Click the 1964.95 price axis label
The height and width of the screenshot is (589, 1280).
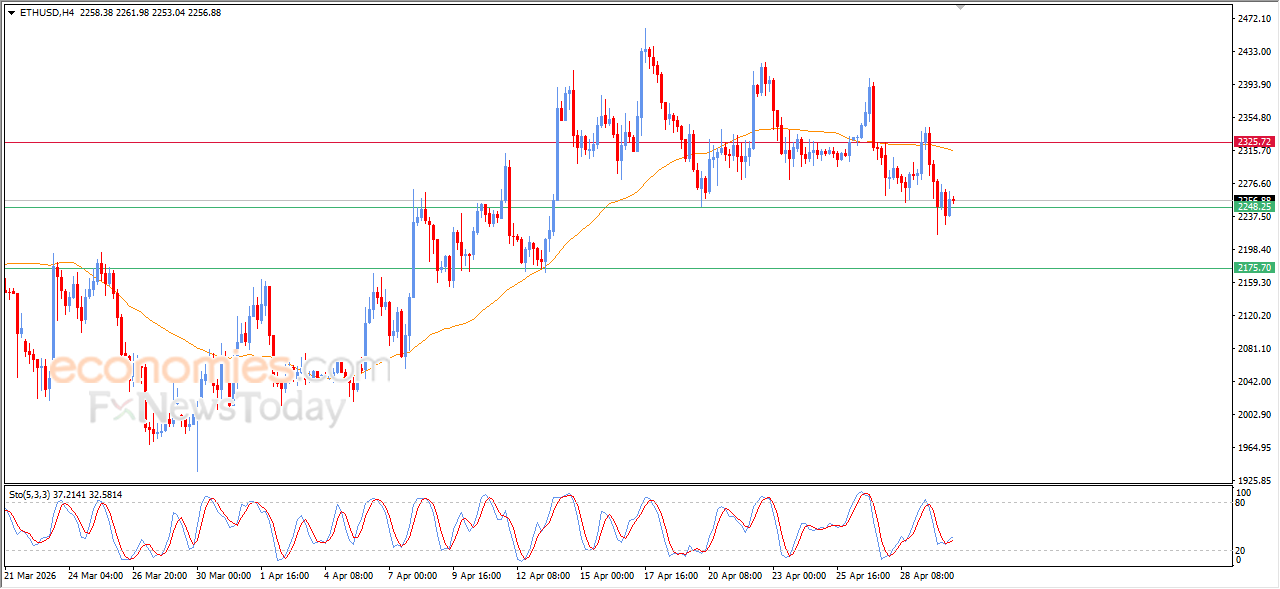(1254, 448)
